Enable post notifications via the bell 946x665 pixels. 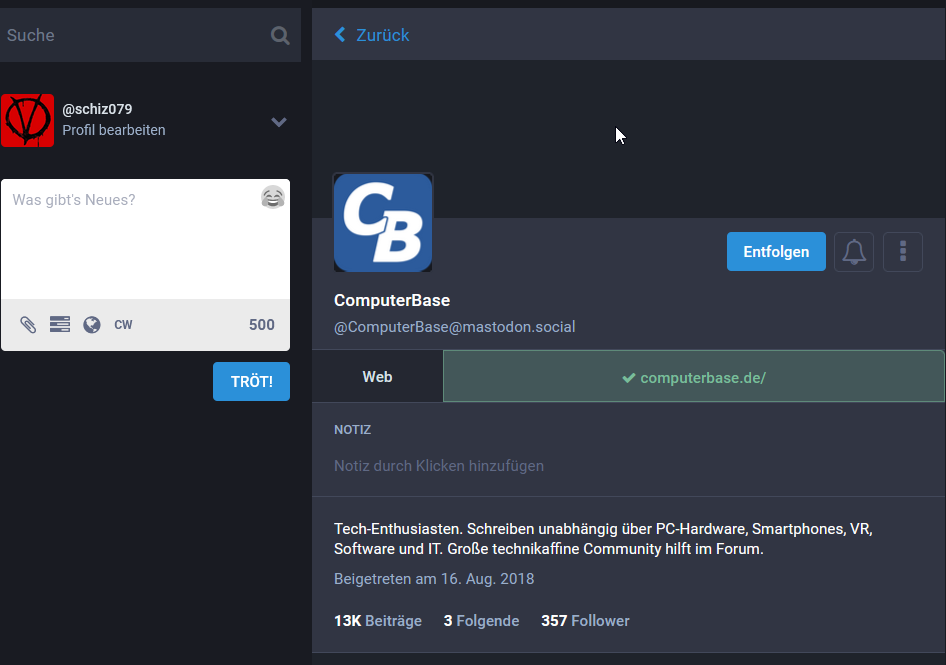[853, 251]
